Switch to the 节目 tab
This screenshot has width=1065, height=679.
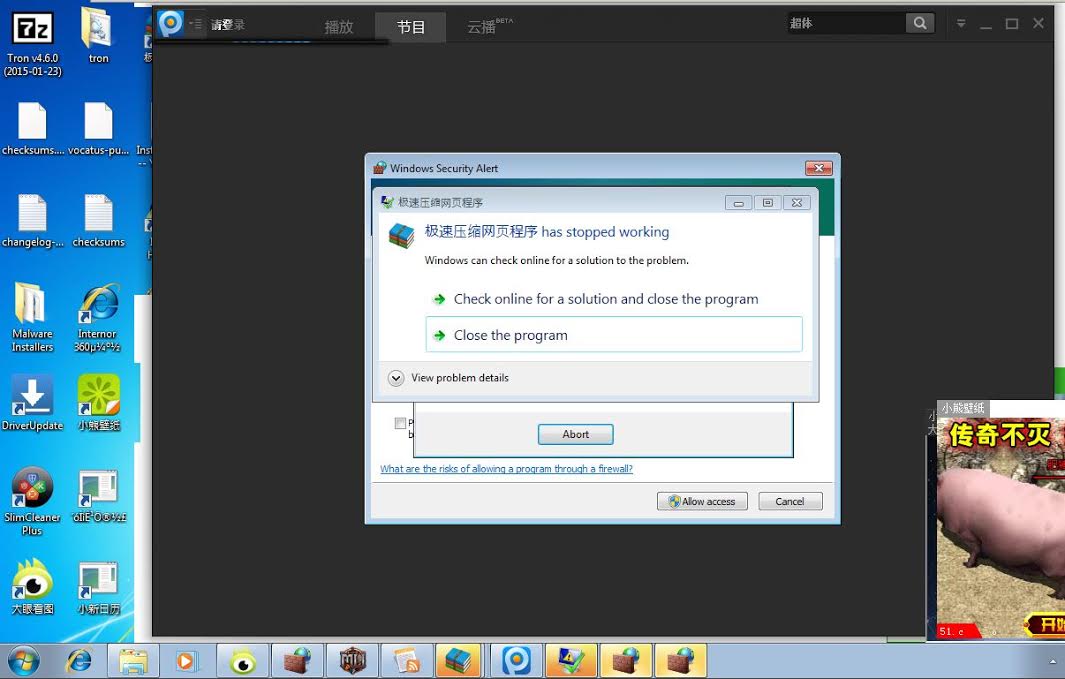coord(410,27)
